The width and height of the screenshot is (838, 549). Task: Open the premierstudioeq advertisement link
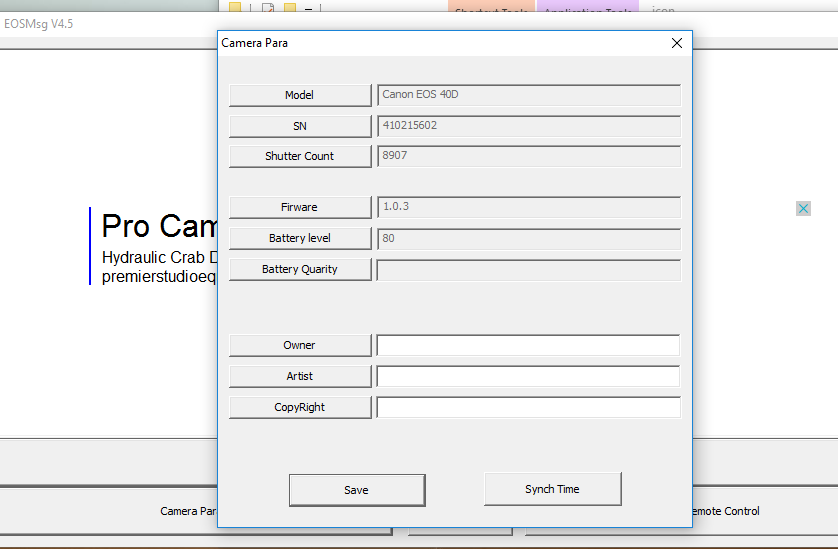click(x=159, y=277)
